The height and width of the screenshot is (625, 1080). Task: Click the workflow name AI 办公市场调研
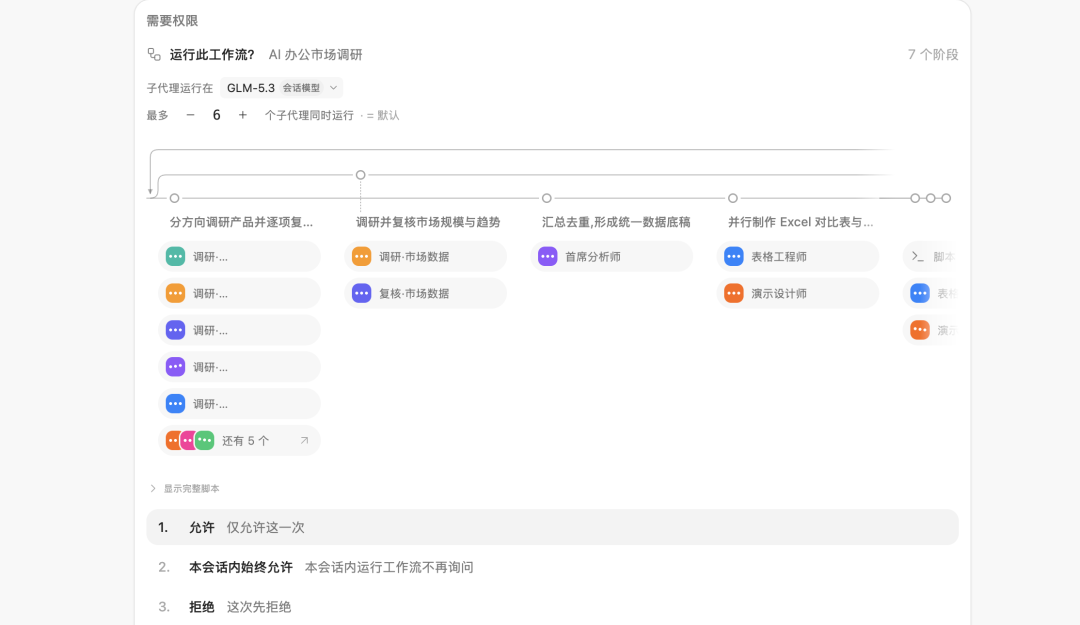(315, 54)
